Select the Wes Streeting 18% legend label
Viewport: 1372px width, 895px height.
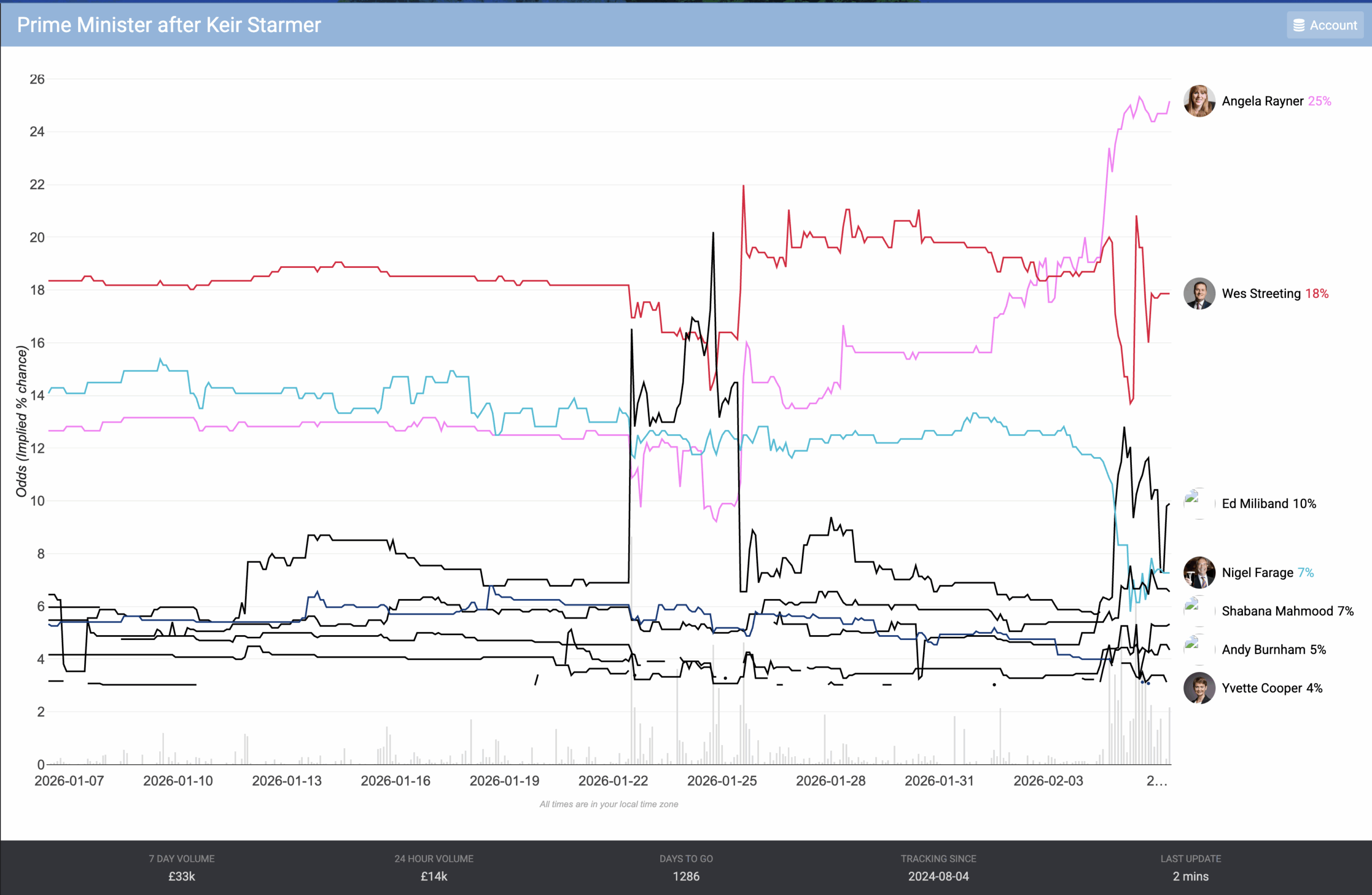pyautogui.click(x=1274, y=294)
